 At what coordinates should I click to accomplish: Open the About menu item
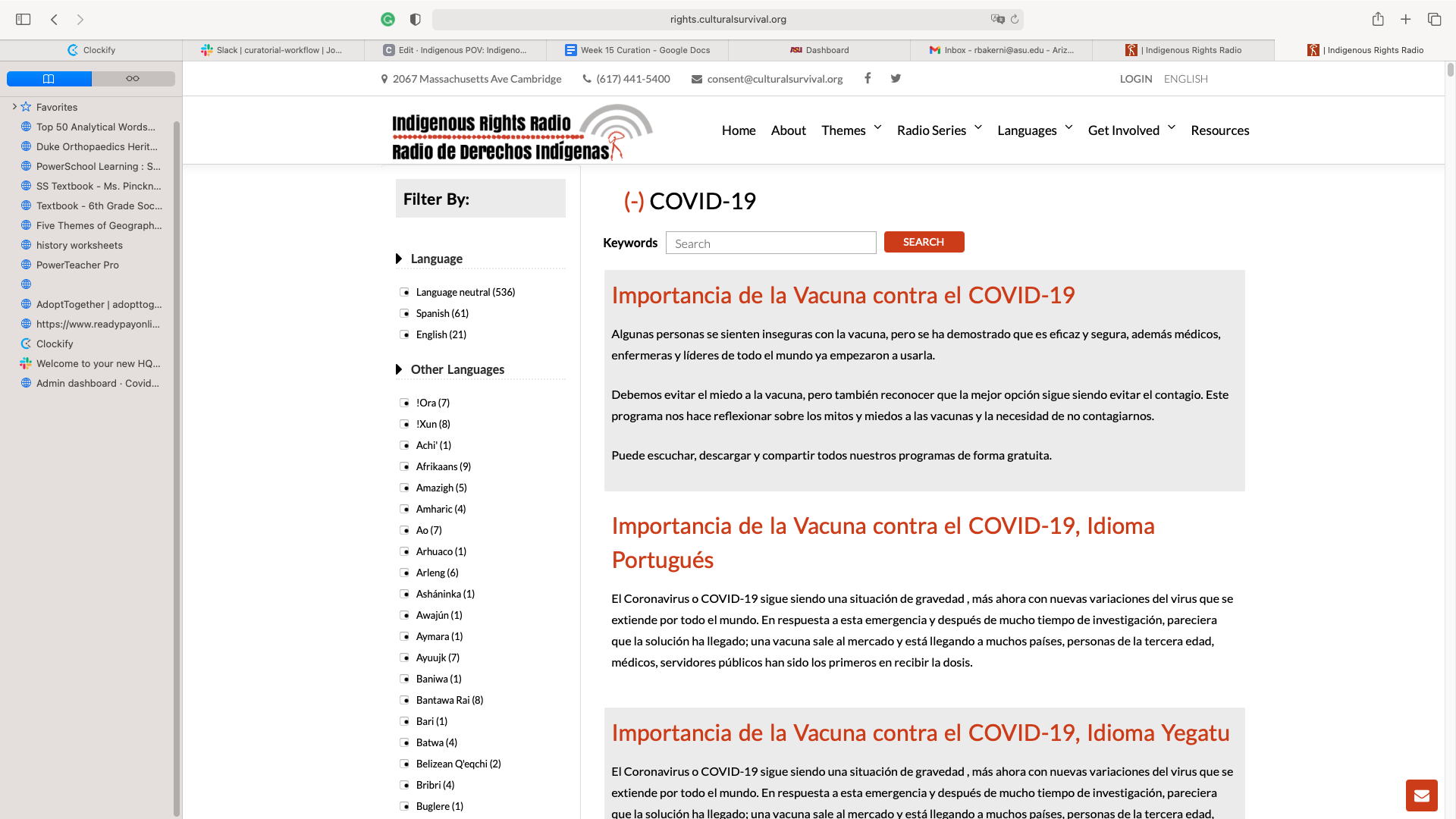coord(788,130)
